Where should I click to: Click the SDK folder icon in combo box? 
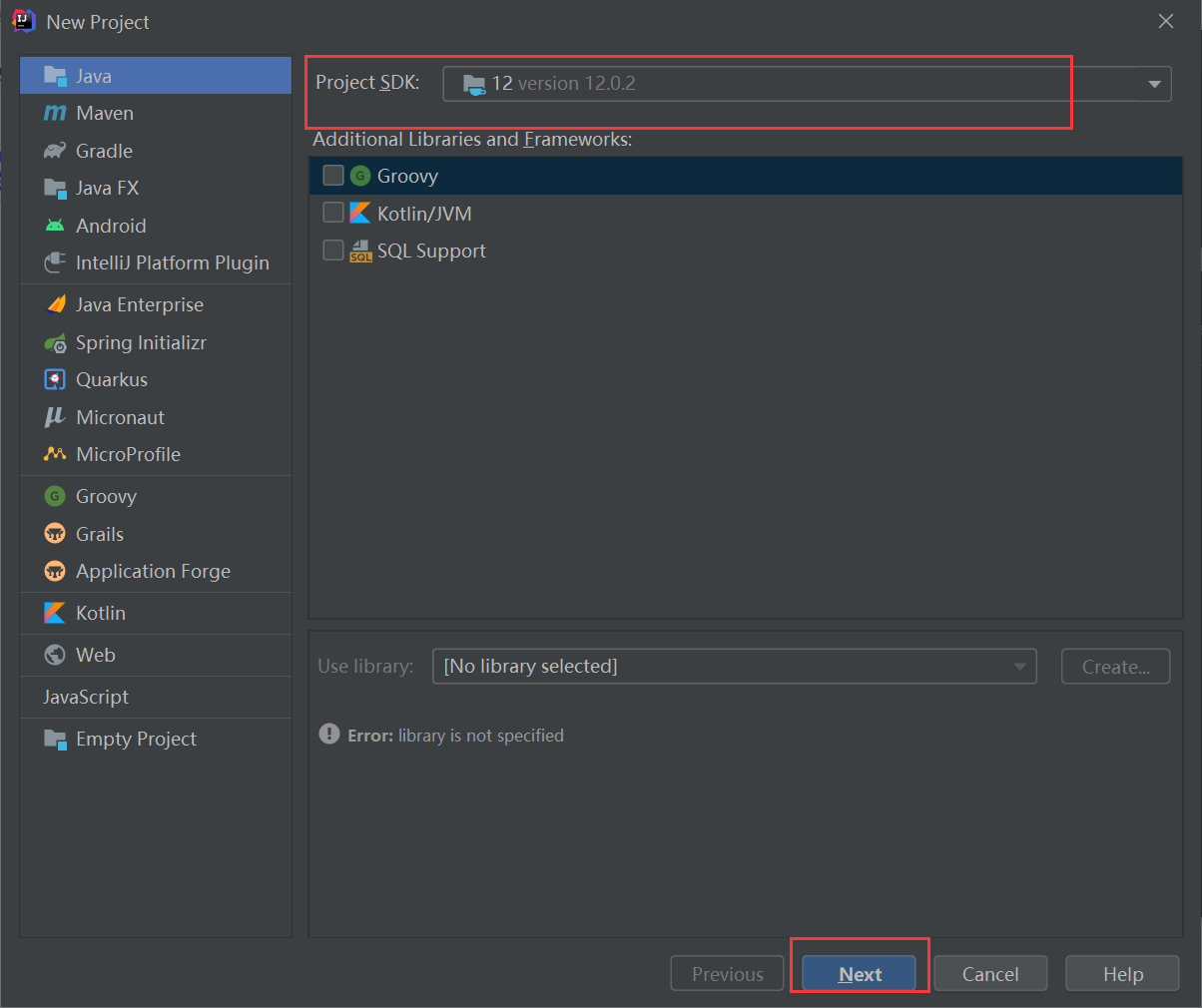(x=474, y=84)
